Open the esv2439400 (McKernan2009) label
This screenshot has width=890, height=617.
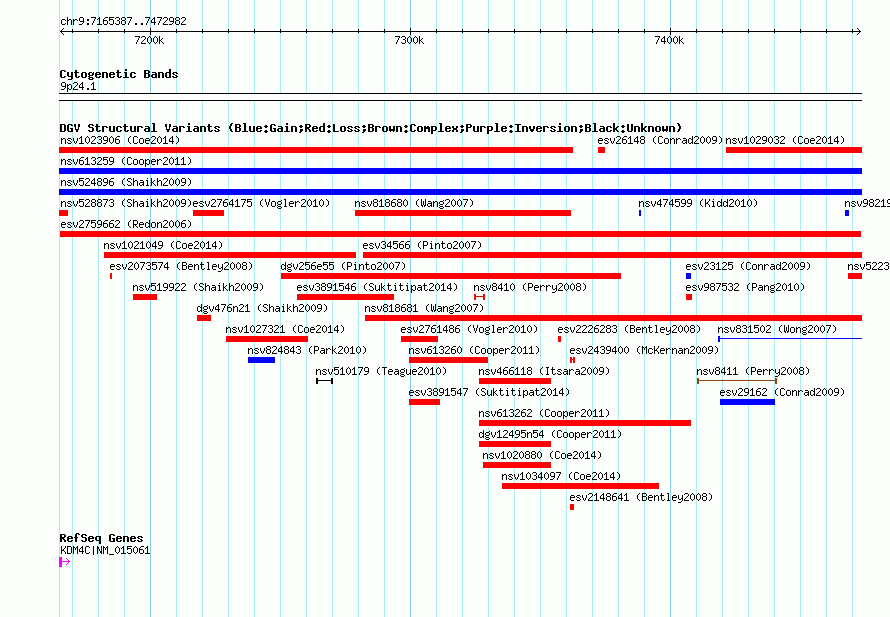[644, 350]
